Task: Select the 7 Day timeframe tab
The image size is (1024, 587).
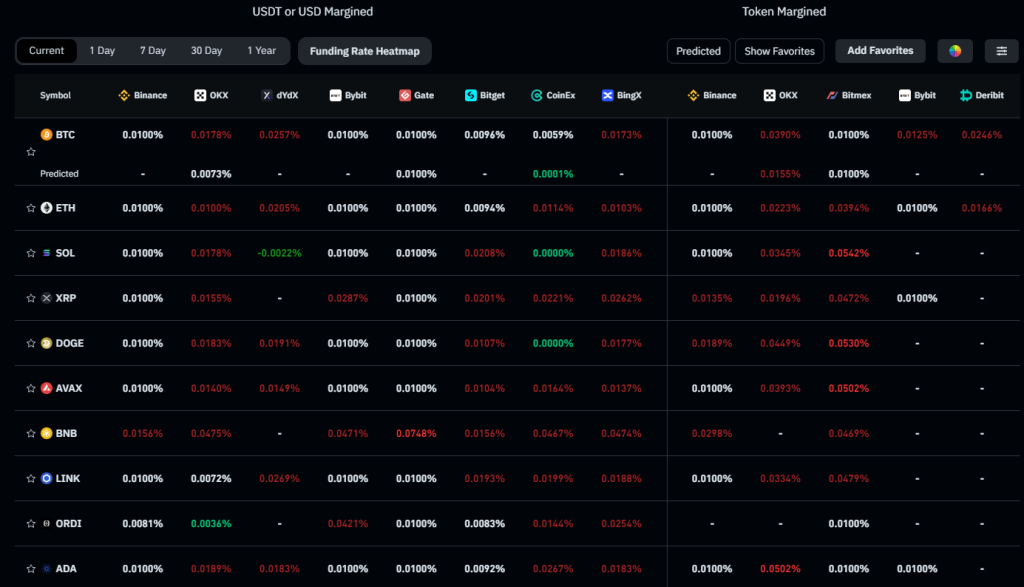Action: click(x=153, y=51)
